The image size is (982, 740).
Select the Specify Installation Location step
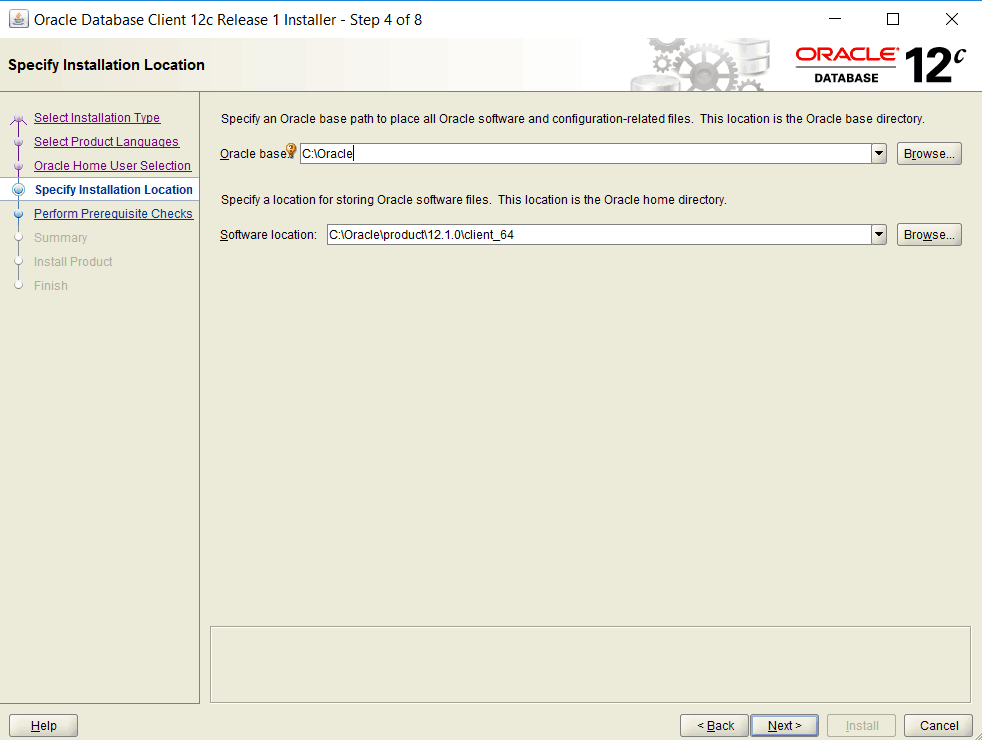113,190
